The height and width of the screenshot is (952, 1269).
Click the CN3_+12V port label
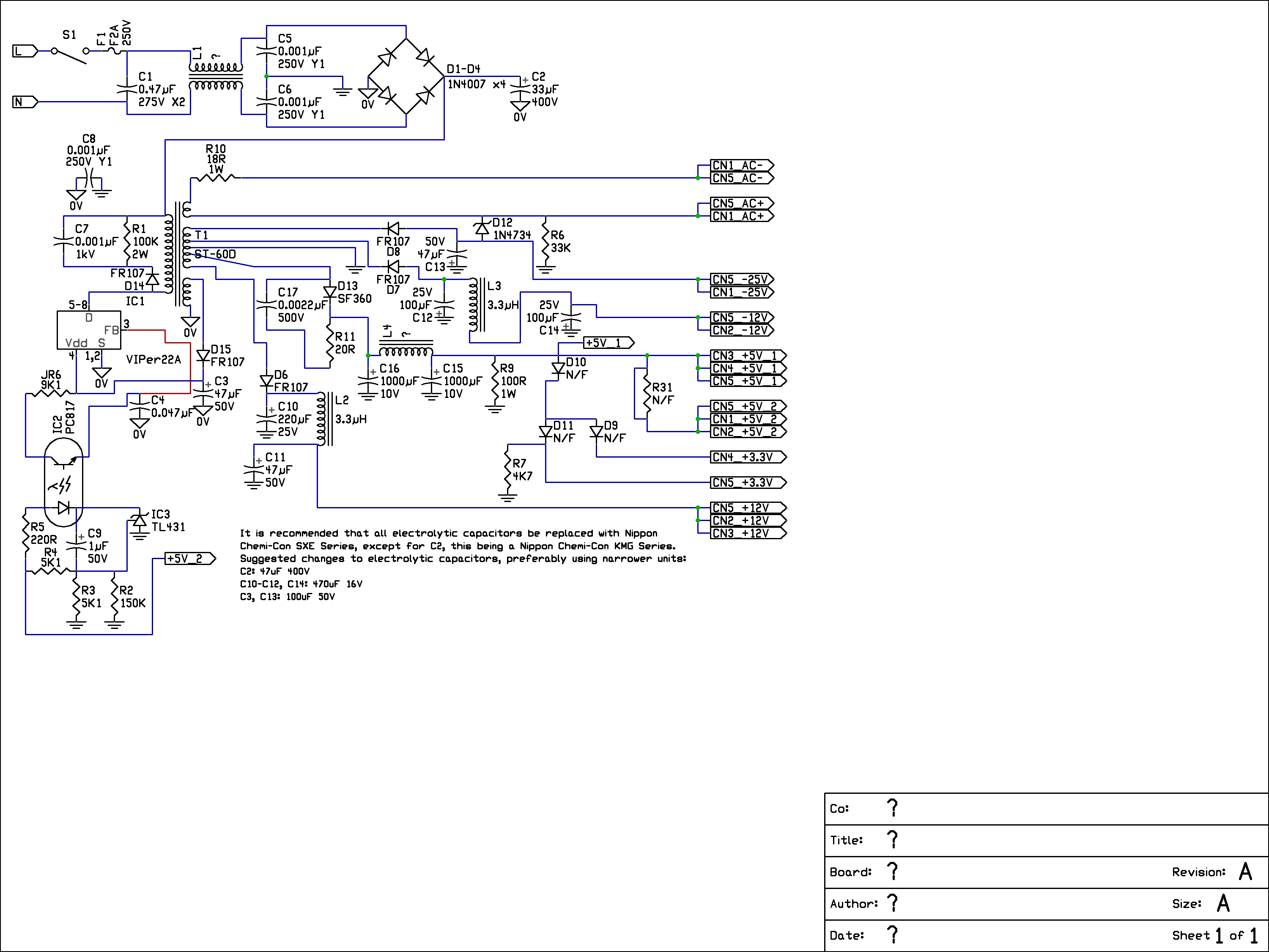(x=748, y=533)
